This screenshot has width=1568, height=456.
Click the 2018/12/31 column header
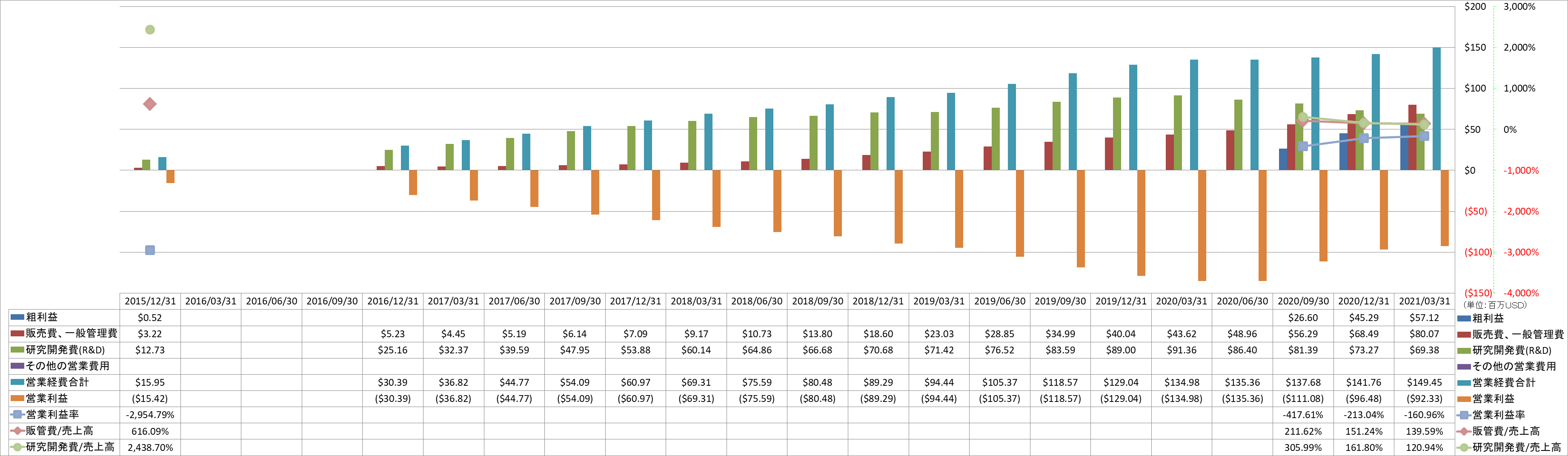click(878, 301)
